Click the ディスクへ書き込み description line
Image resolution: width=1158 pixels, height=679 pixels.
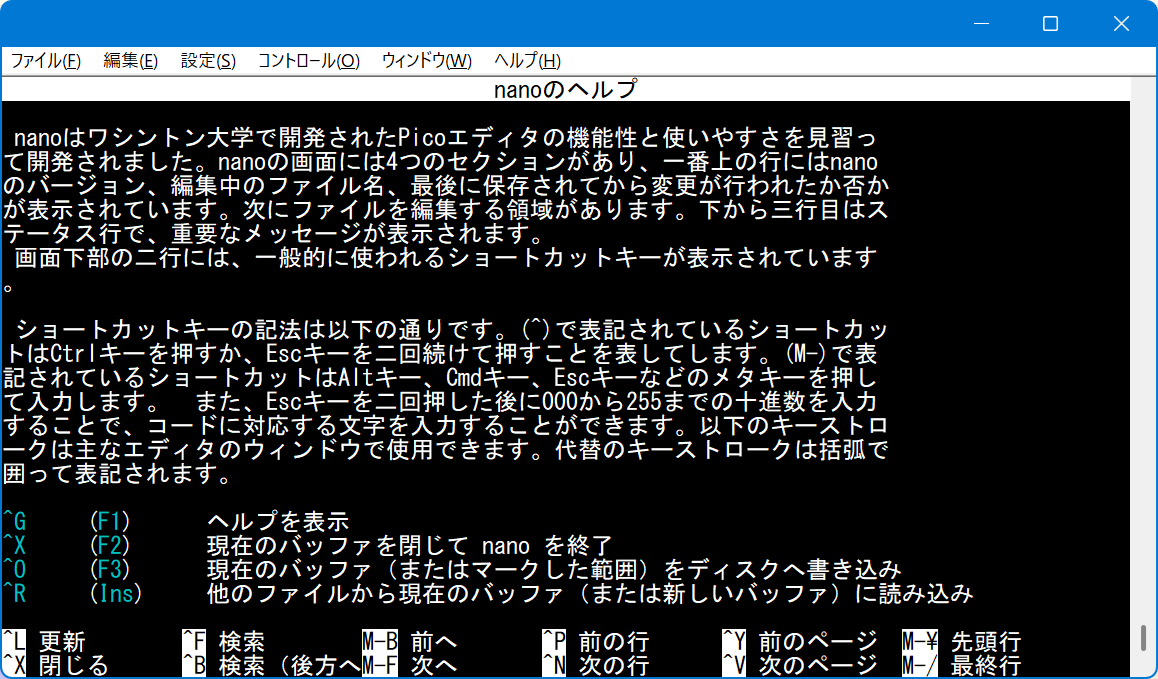click(x=555, y=570)
